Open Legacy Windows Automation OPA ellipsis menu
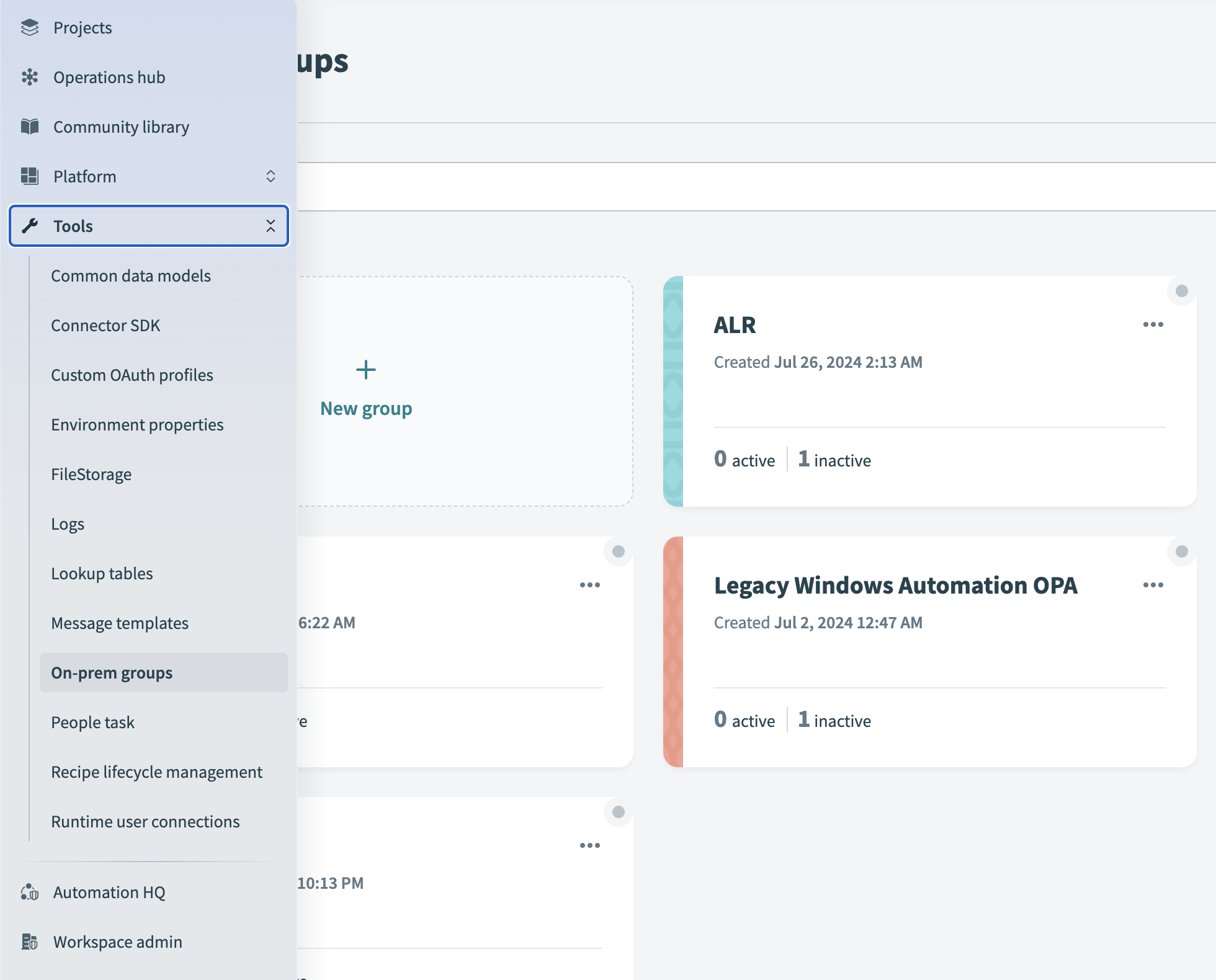 [x=1153, y=585]
